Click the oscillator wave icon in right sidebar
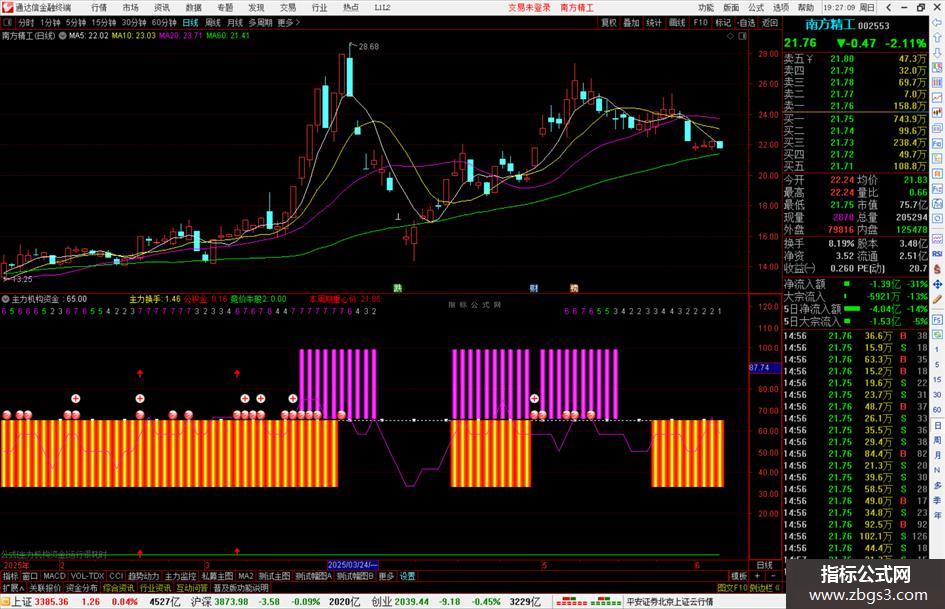This screenshot has width=945, height=609. coord(937,239)
